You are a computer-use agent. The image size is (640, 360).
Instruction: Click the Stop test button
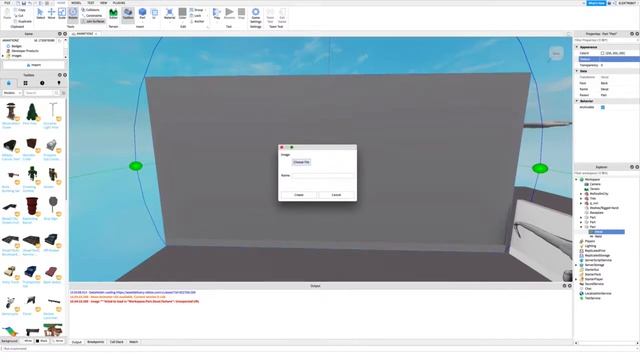pyautogui.click(x=242, y=13)
